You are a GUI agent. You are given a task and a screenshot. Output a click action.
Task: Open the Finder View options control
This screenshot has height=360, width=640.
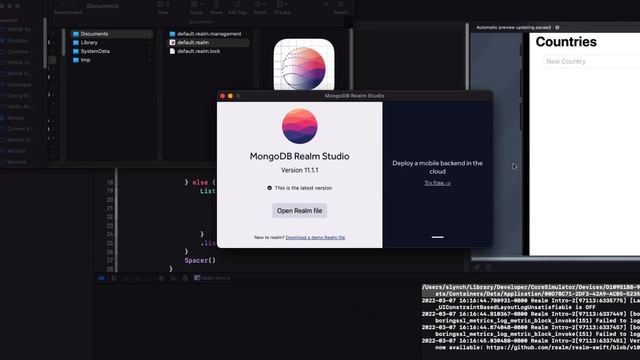[163, 4]
